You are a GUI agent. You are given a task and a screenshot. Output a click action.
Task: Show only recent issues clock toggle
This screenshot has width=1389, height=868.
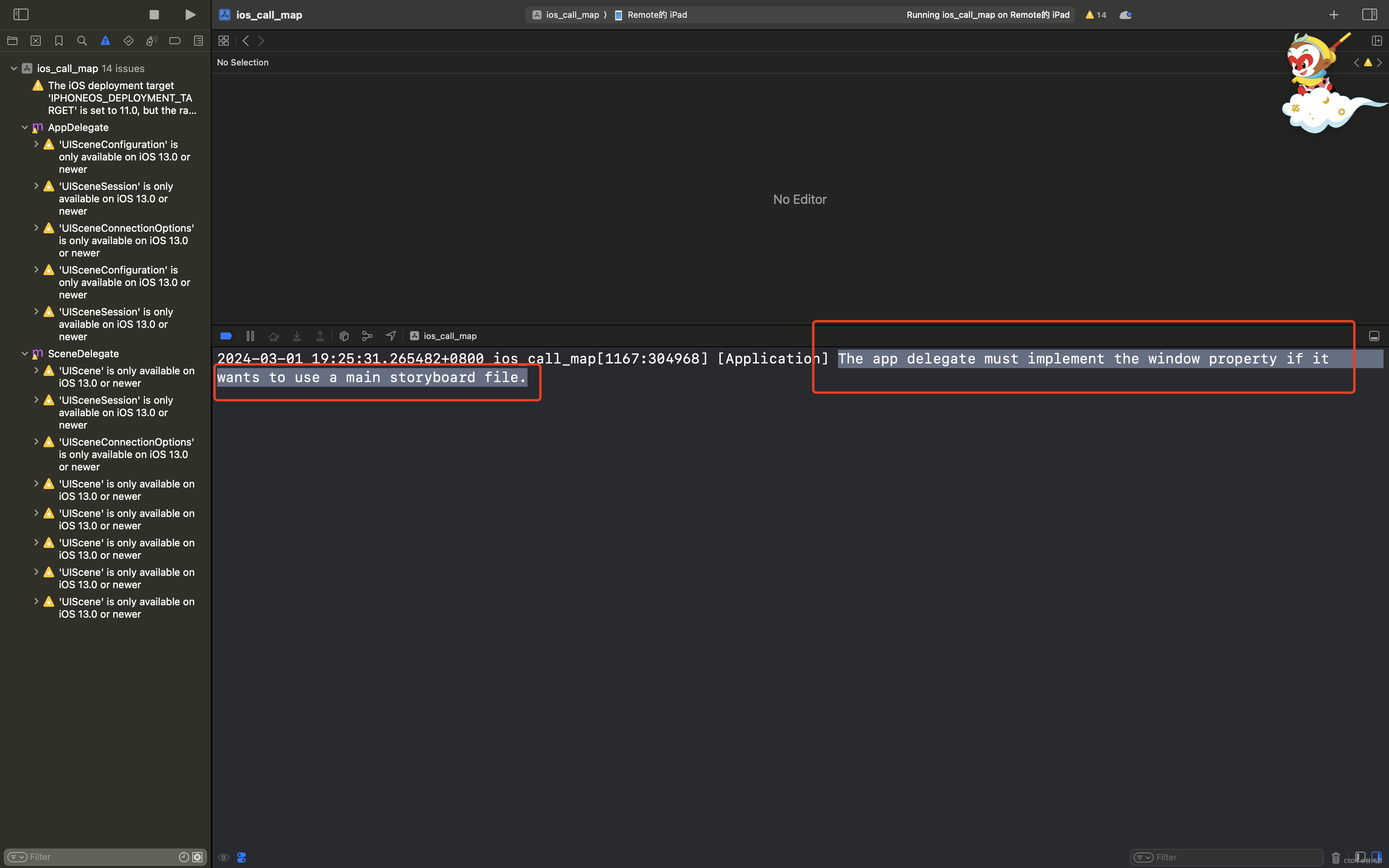pos(184,857)
